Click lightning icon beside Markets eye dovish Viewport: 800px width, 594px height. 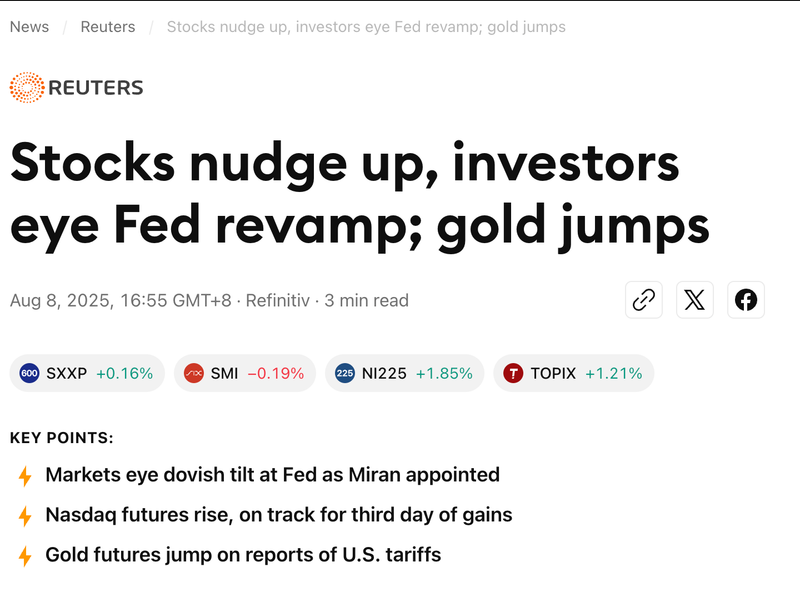[25, 476]
